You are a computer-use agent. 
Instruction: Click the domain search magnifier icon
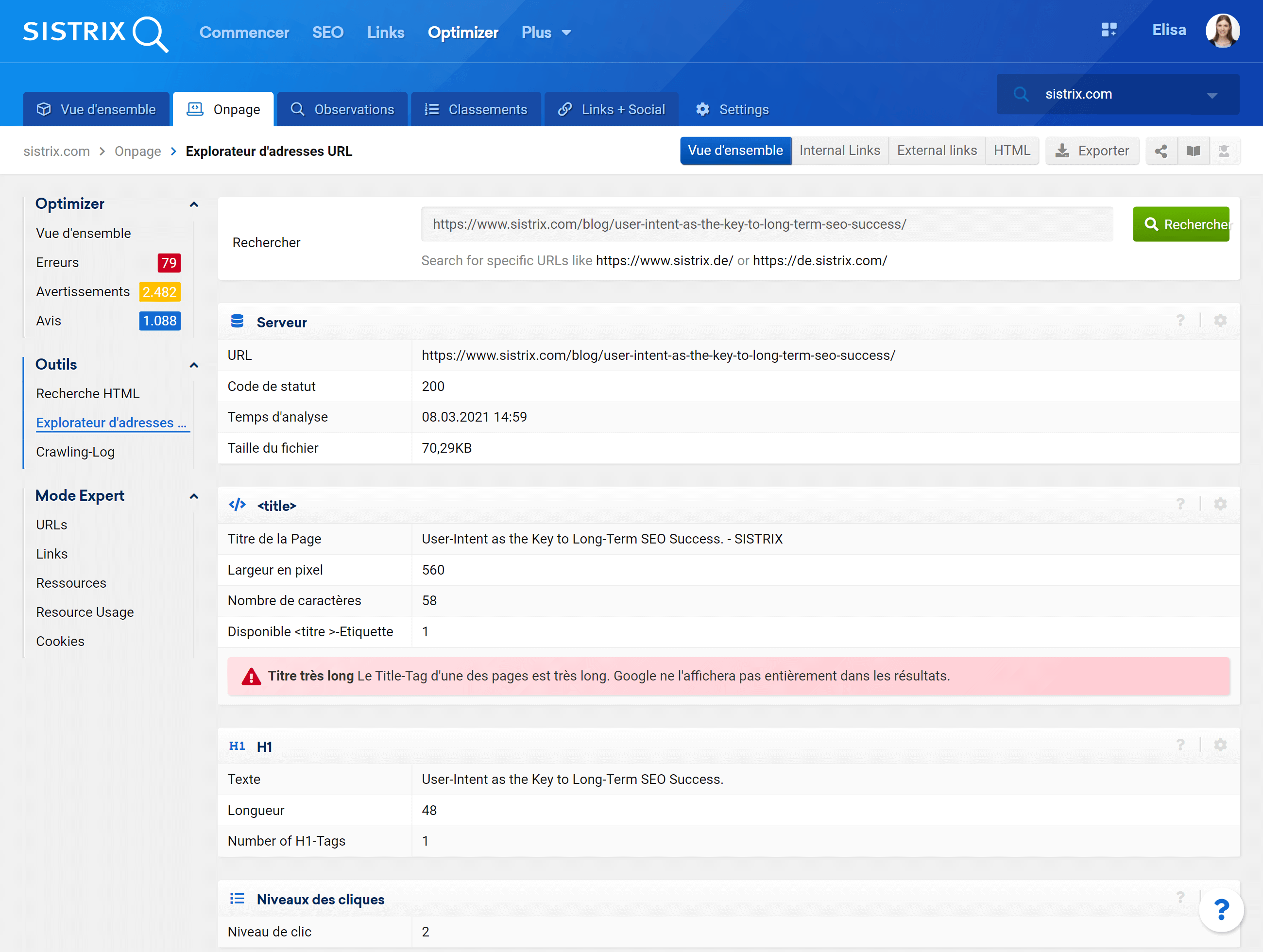[1021, 94]
